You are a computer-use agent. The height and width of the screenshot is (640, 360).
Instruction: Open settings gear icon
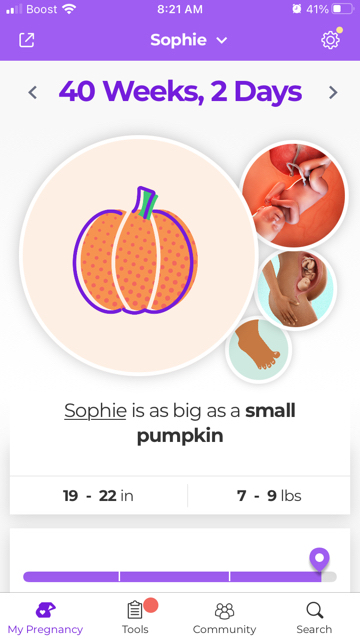click(330, 40)
